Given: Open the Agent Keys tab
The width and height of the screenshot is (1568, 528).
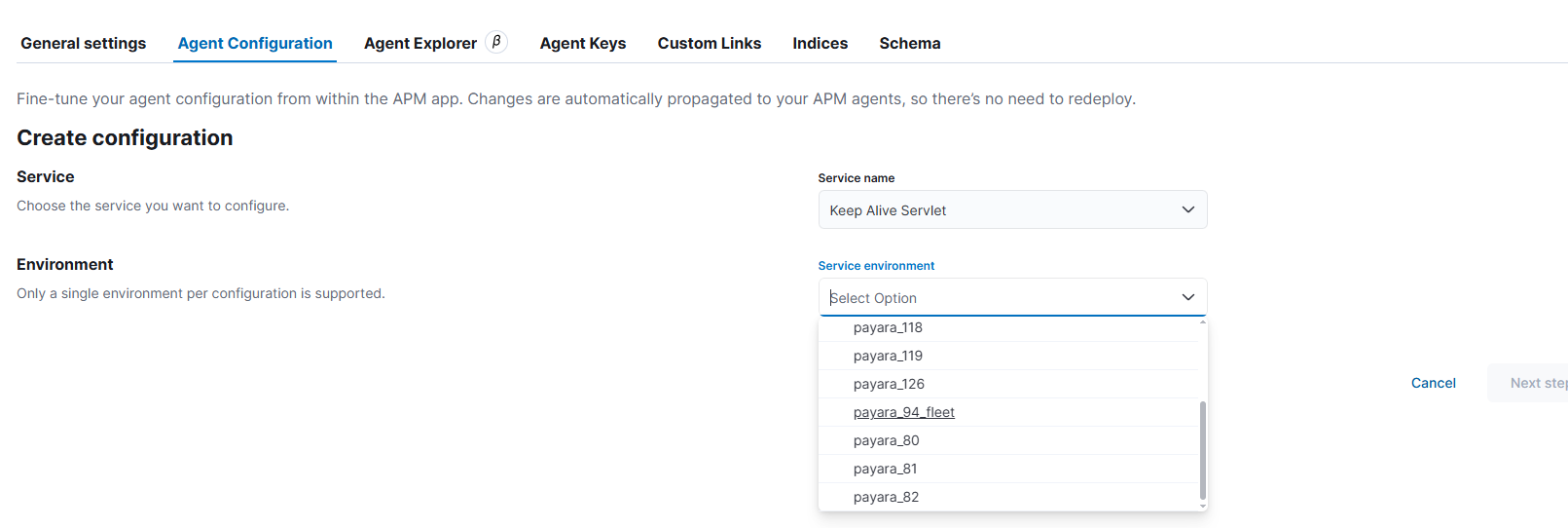Looking at the screenshot, I should 583,43.
